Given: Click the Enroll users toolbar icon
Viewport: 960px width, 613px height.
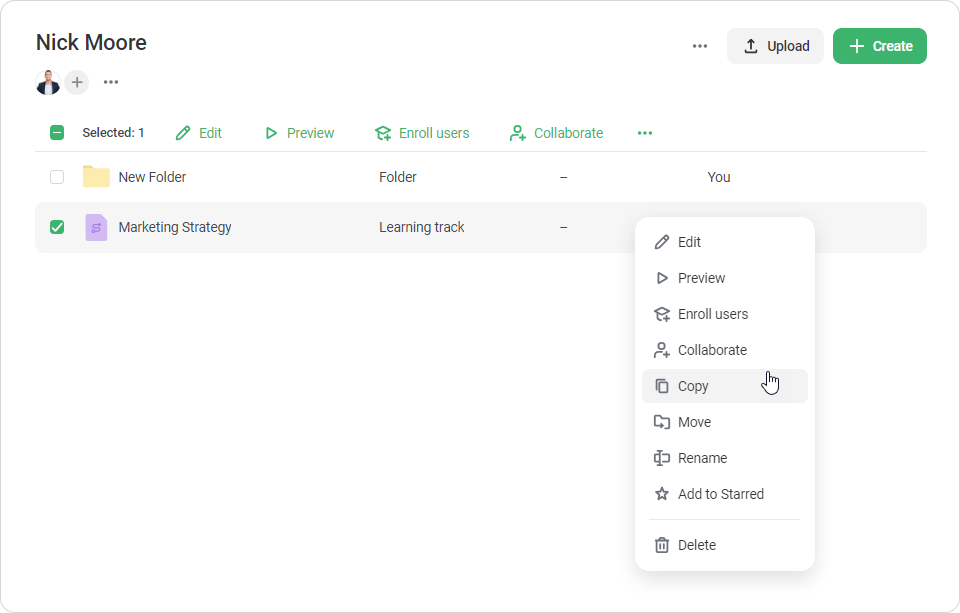Looking at the screenshot, I should pyautogui.click(x=383, y=133).
